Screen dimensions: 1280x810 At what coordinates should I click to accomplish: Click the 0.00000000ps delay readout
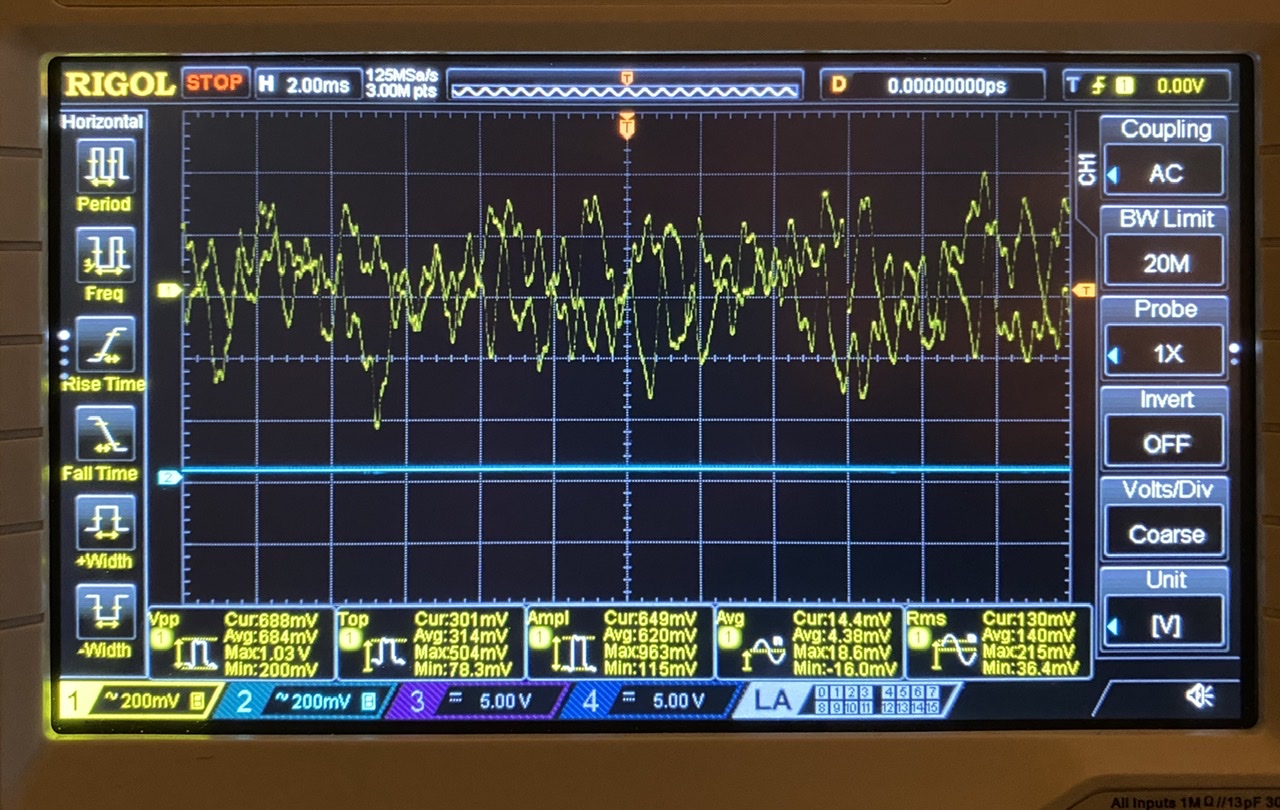pyautogui.click(x=946, y=86)
